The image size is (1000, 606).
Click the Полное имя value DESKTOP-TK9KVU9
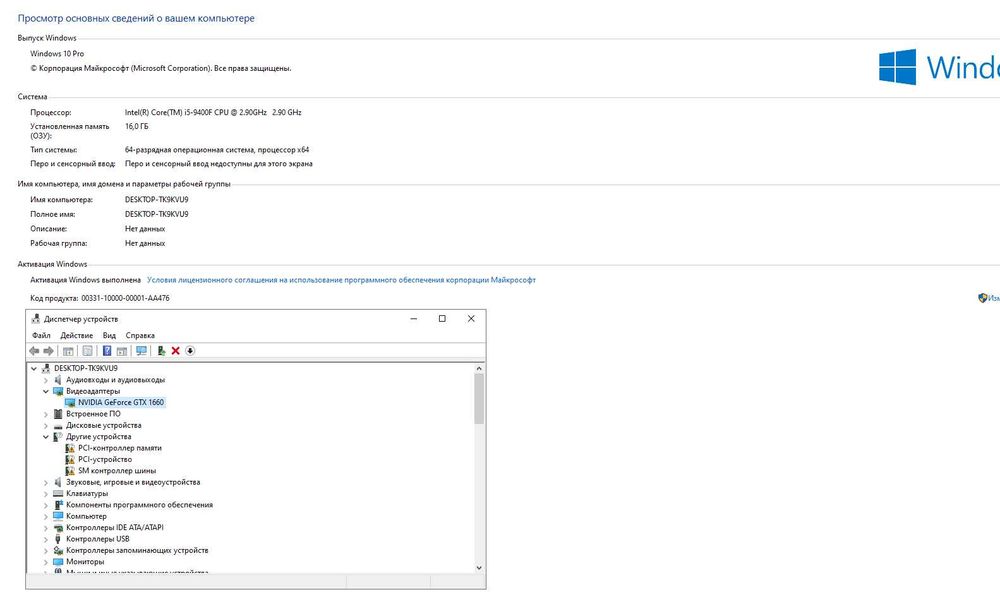[156, 214]
